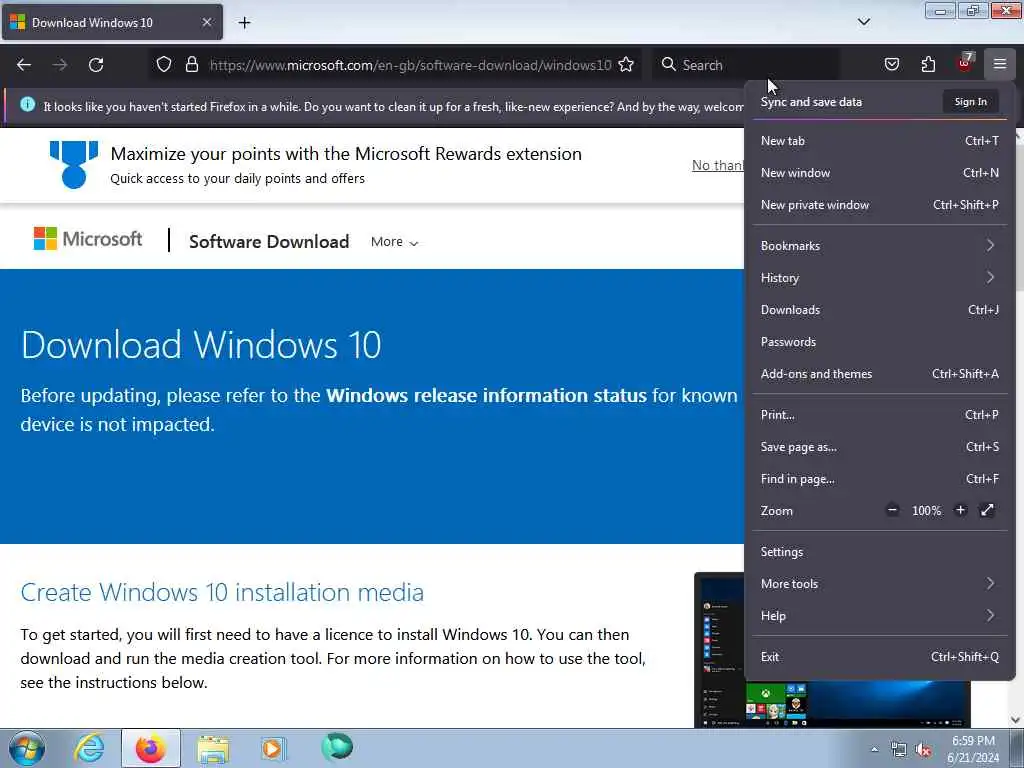
Task: Open a New private window
Action: pyautogui.click(x=879, y=204)
